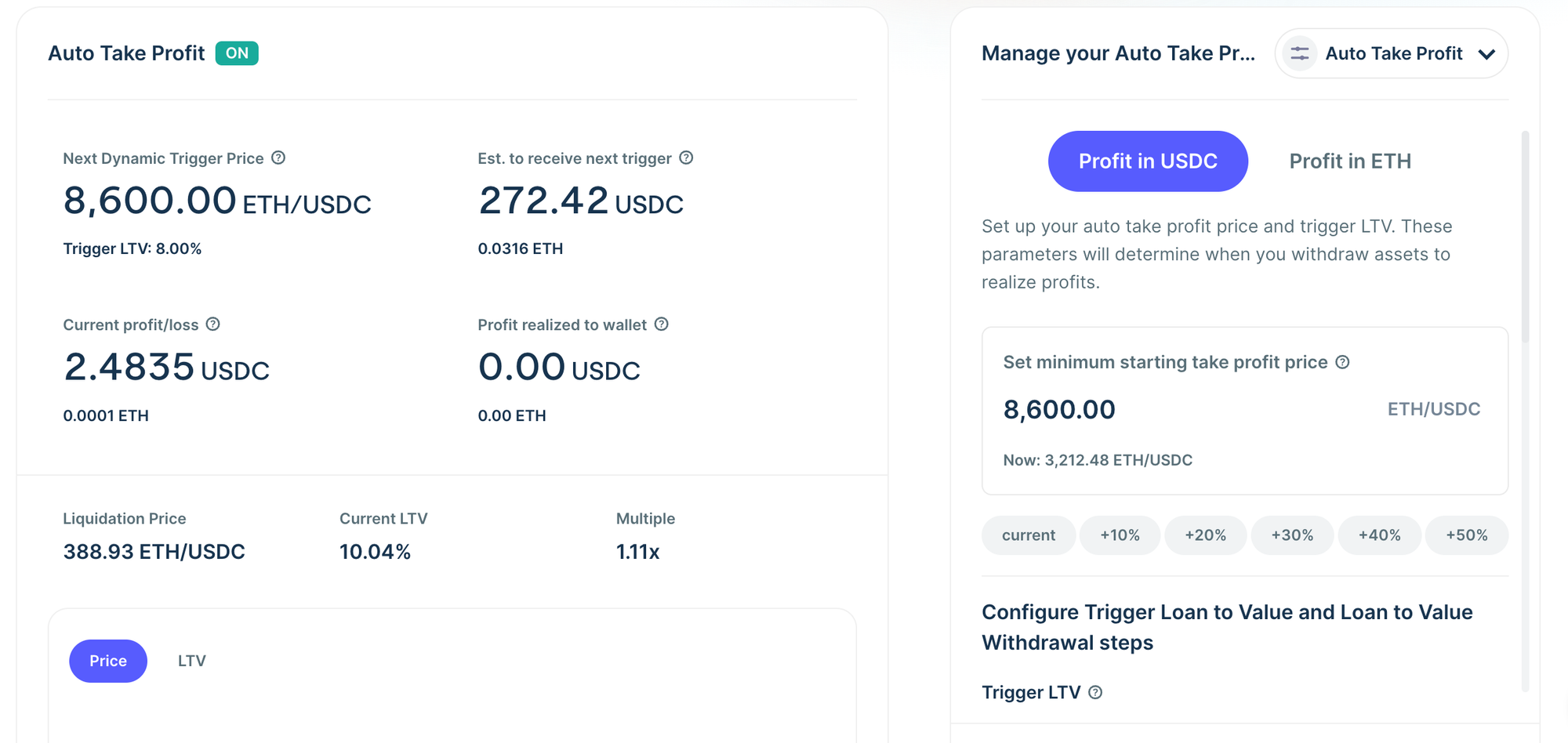Click the Multiple label

coord(645,519)
